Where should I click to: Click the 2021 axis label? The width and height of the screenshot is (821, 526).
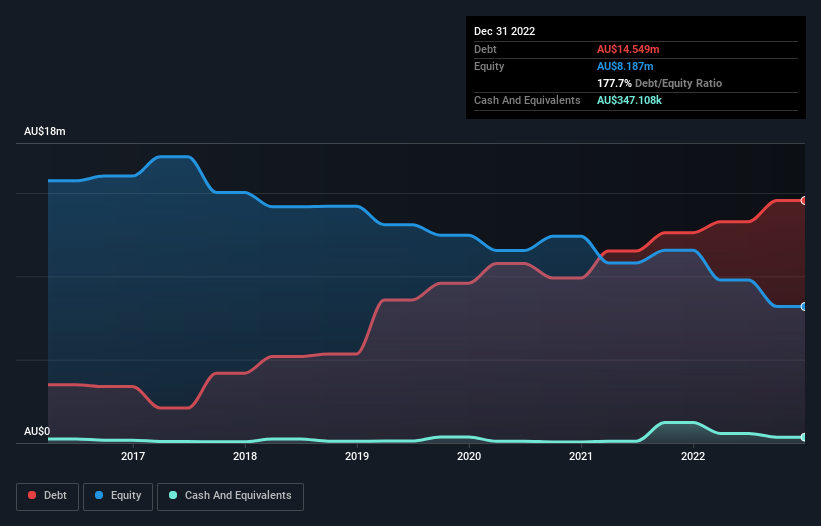point(581,456)
